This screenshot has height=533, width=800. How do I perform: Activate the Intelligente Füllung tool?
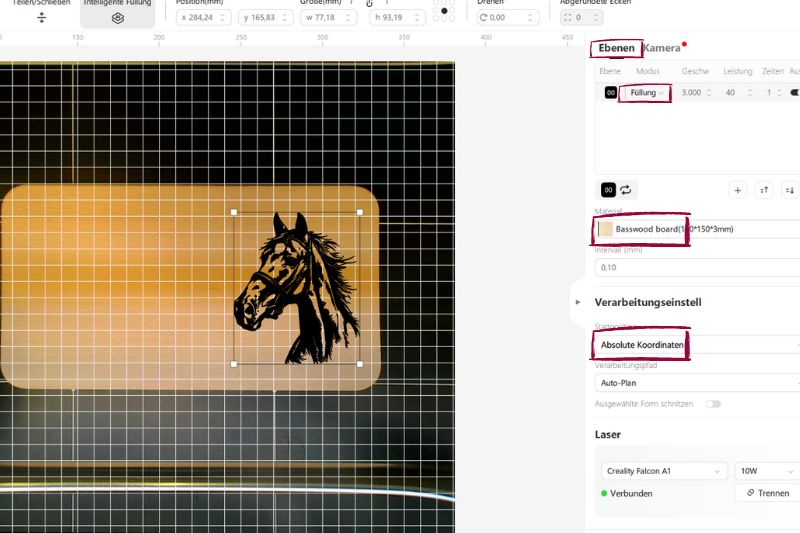click(x=117, y=18)
